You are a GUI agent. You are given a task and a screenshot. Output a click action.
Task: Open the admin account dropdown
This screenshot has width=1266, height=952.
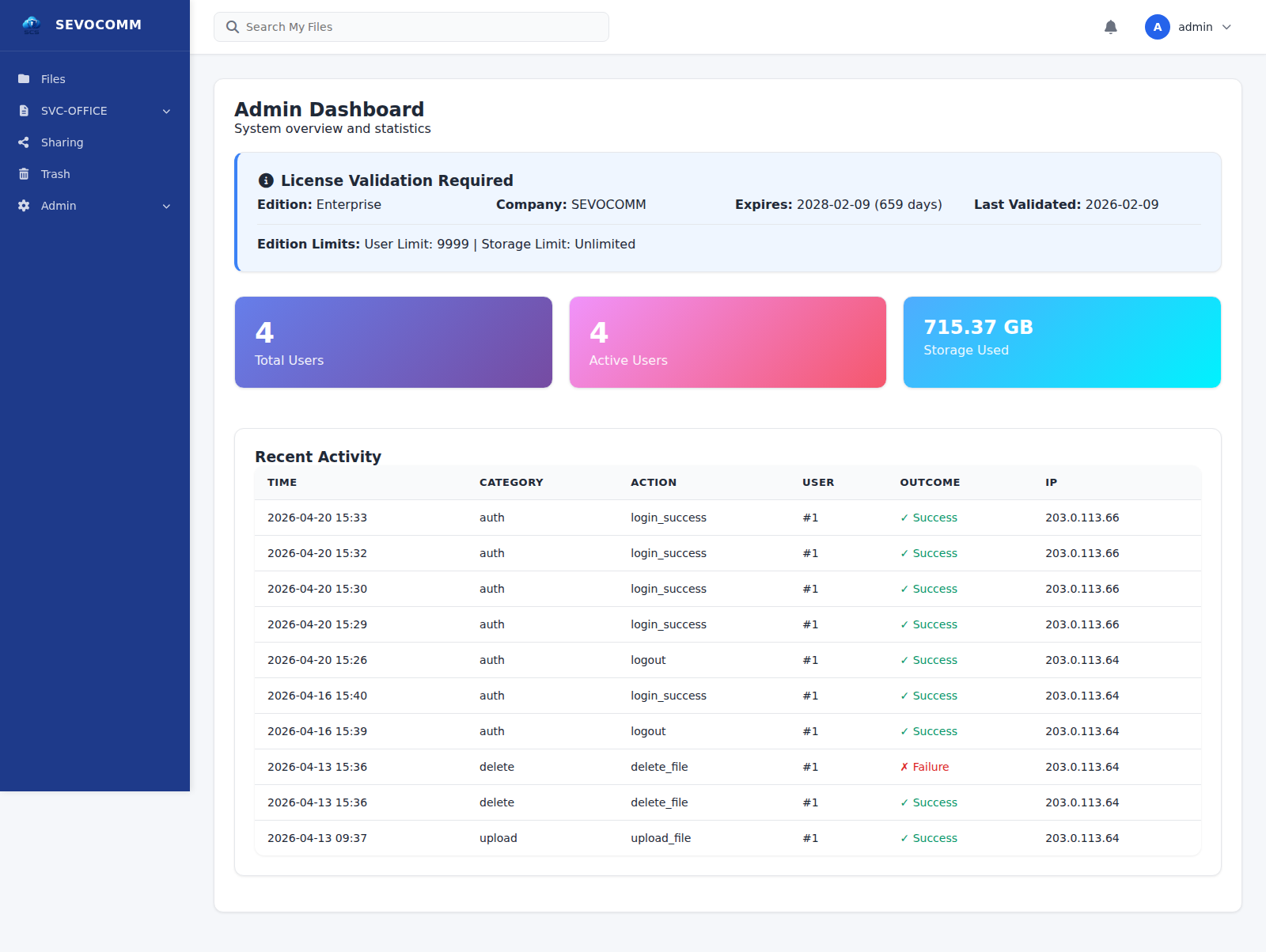[x=1195, y=26]
